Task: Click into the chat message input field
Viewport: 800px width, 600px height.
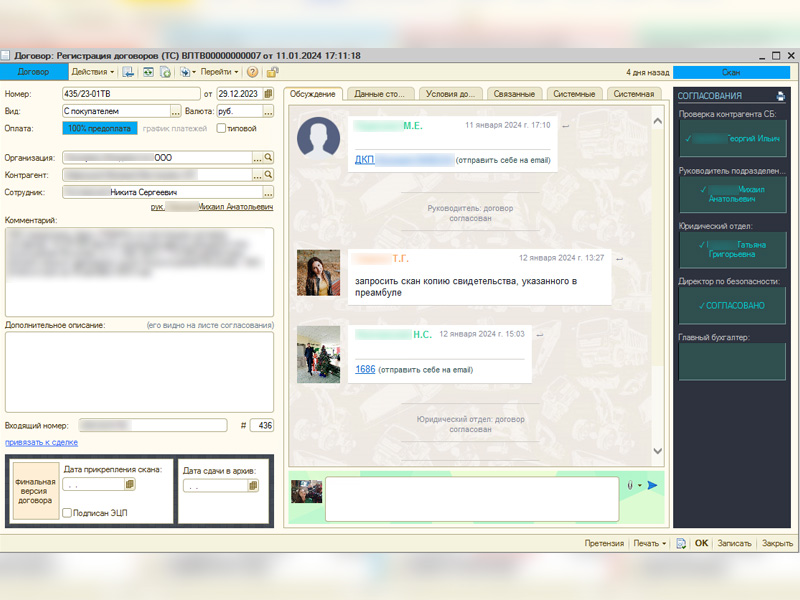Action: 470,497
